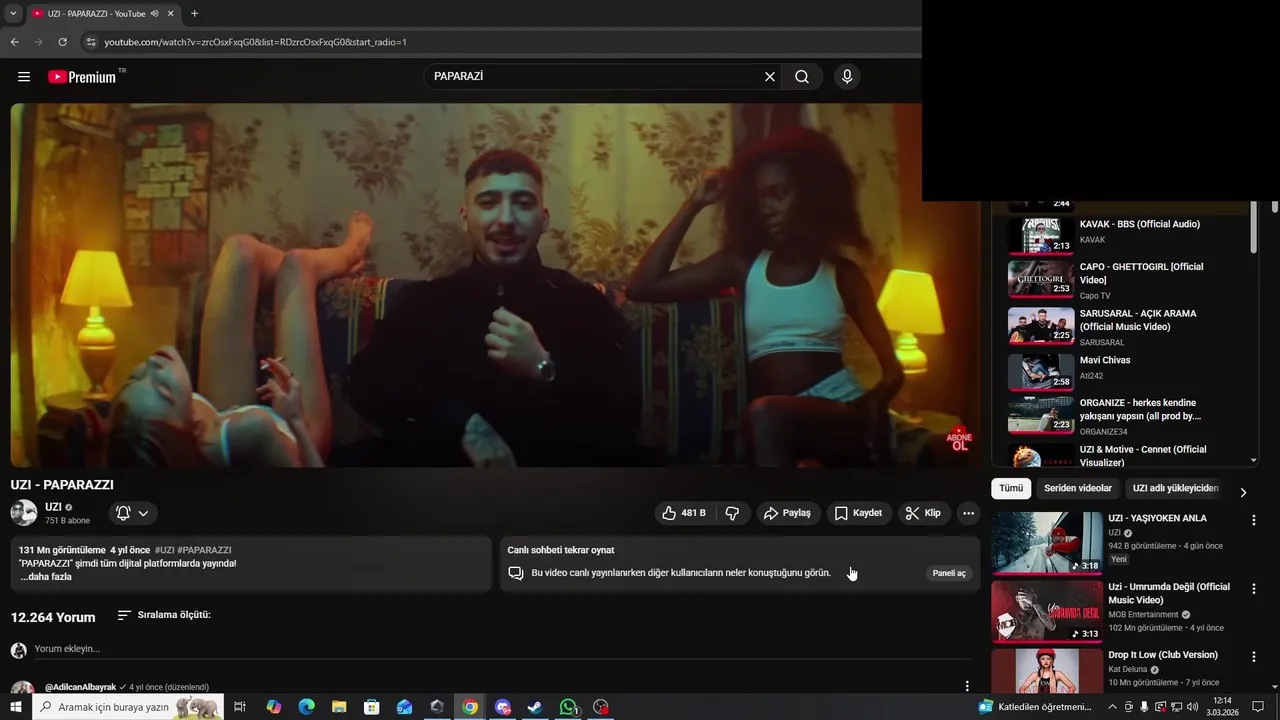Click the search magnifier button
The image size is (1280, 720).
(x=802, y=77)
